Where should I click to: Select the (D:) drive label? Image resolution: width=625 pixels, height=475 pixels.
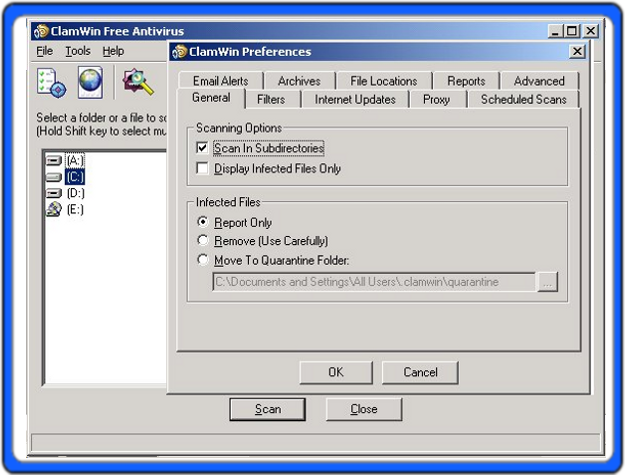coord(75,193)
